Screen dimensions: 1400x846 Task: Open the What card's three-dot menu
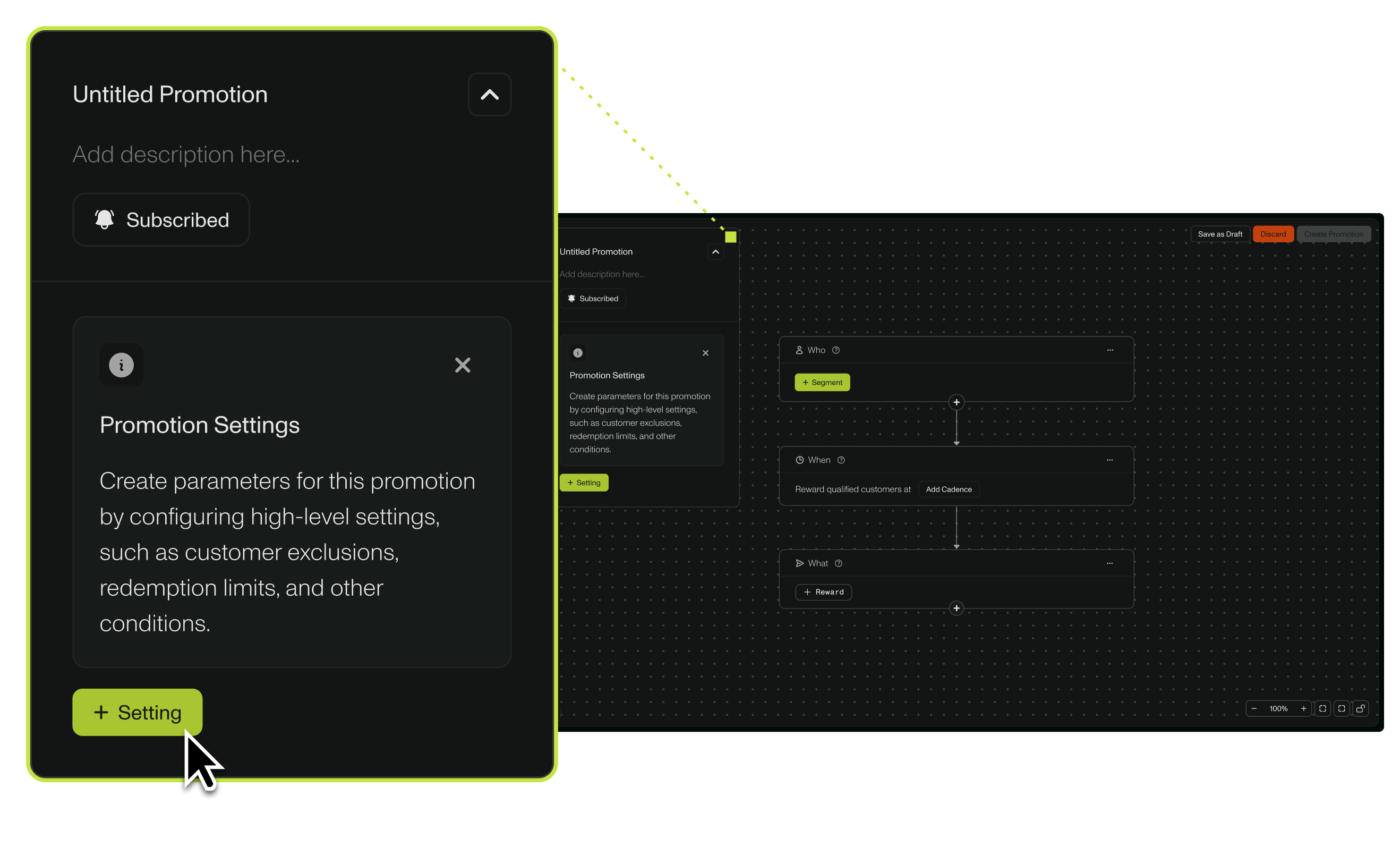point(1109,563)
